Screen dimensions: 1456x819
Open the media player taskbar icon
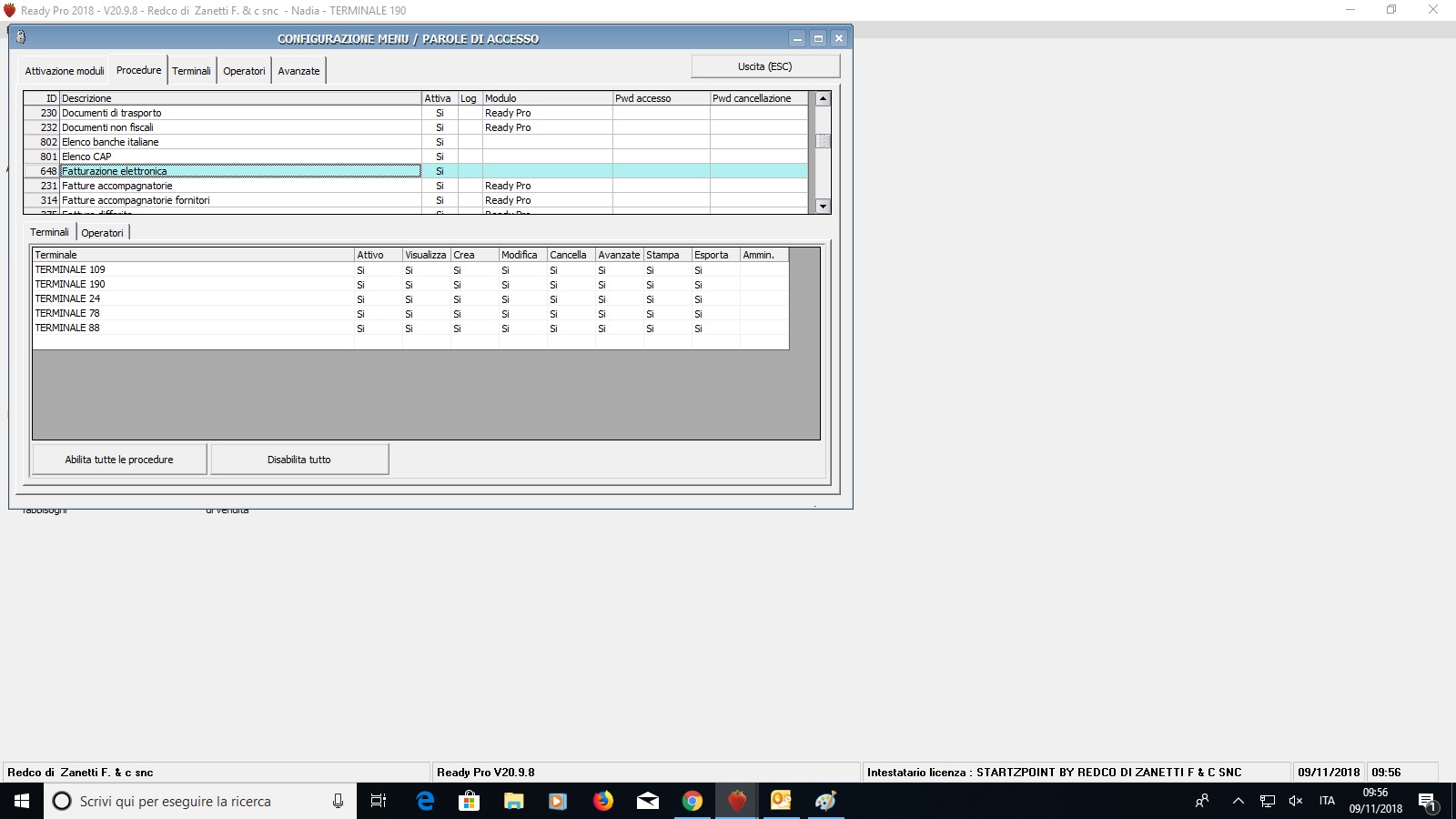(558, 801)
